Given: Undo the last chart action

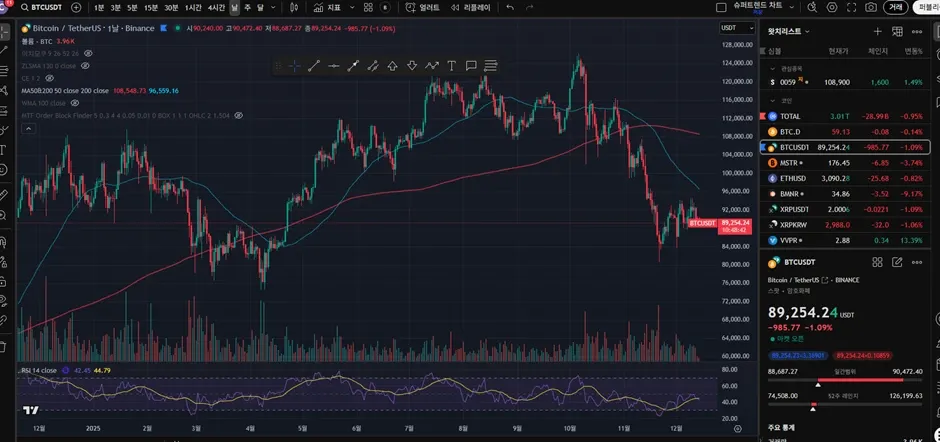Looking at the screenshot, I should point(510,7).
